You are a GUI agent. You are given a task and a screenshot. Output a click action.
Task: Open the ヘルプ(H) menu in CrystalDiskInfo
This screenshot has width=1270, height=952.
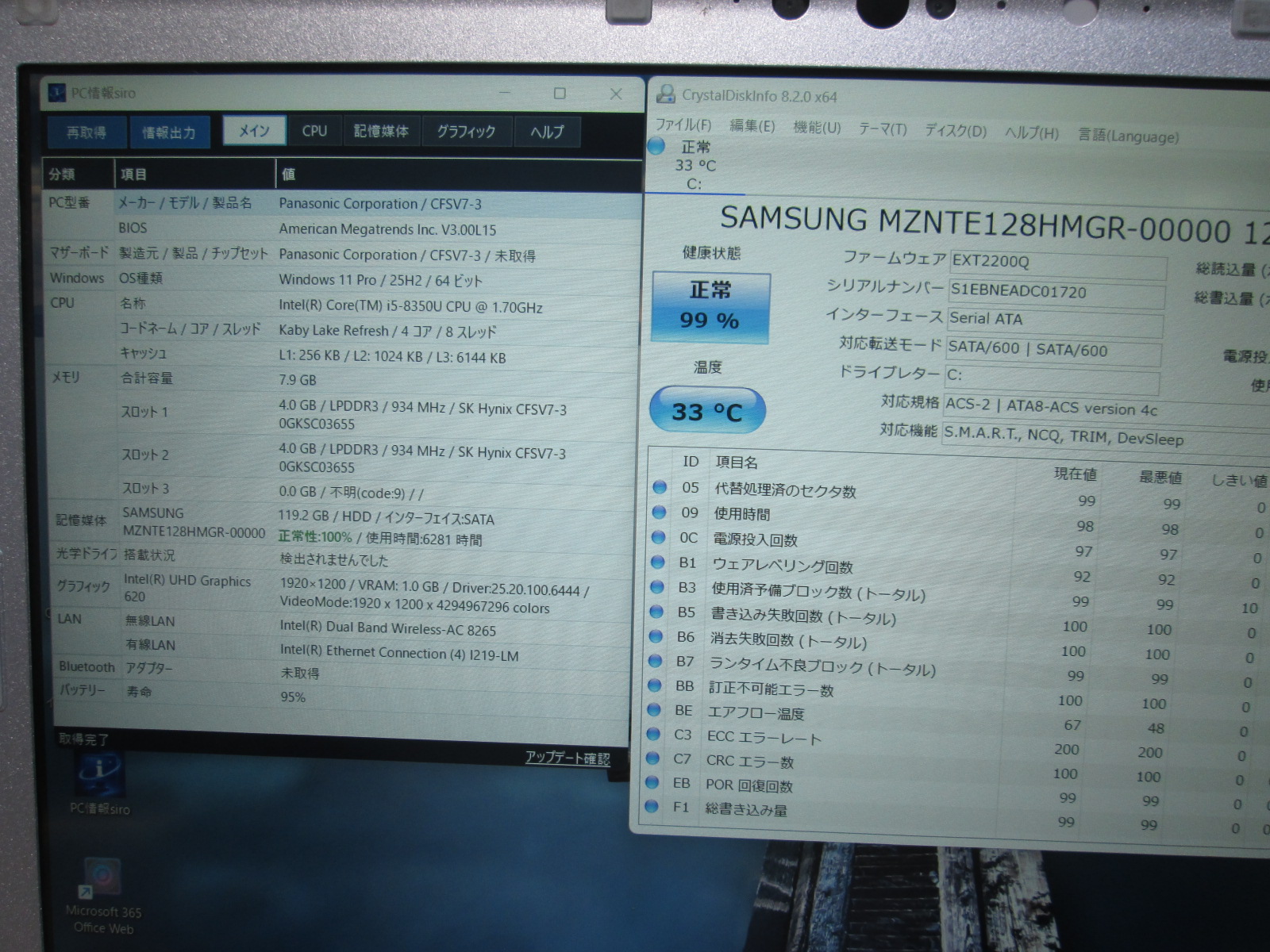pos(1032,133)
